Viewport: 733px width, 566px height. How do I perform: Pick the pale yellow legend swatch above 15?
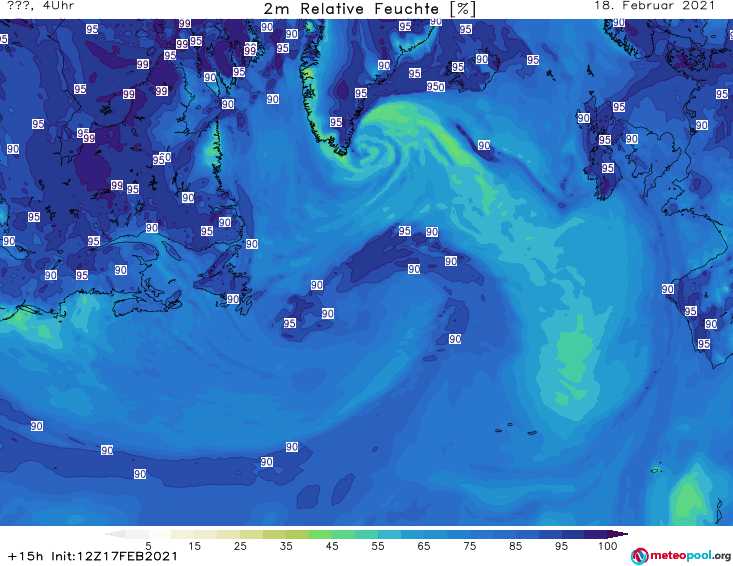(183, 534)
